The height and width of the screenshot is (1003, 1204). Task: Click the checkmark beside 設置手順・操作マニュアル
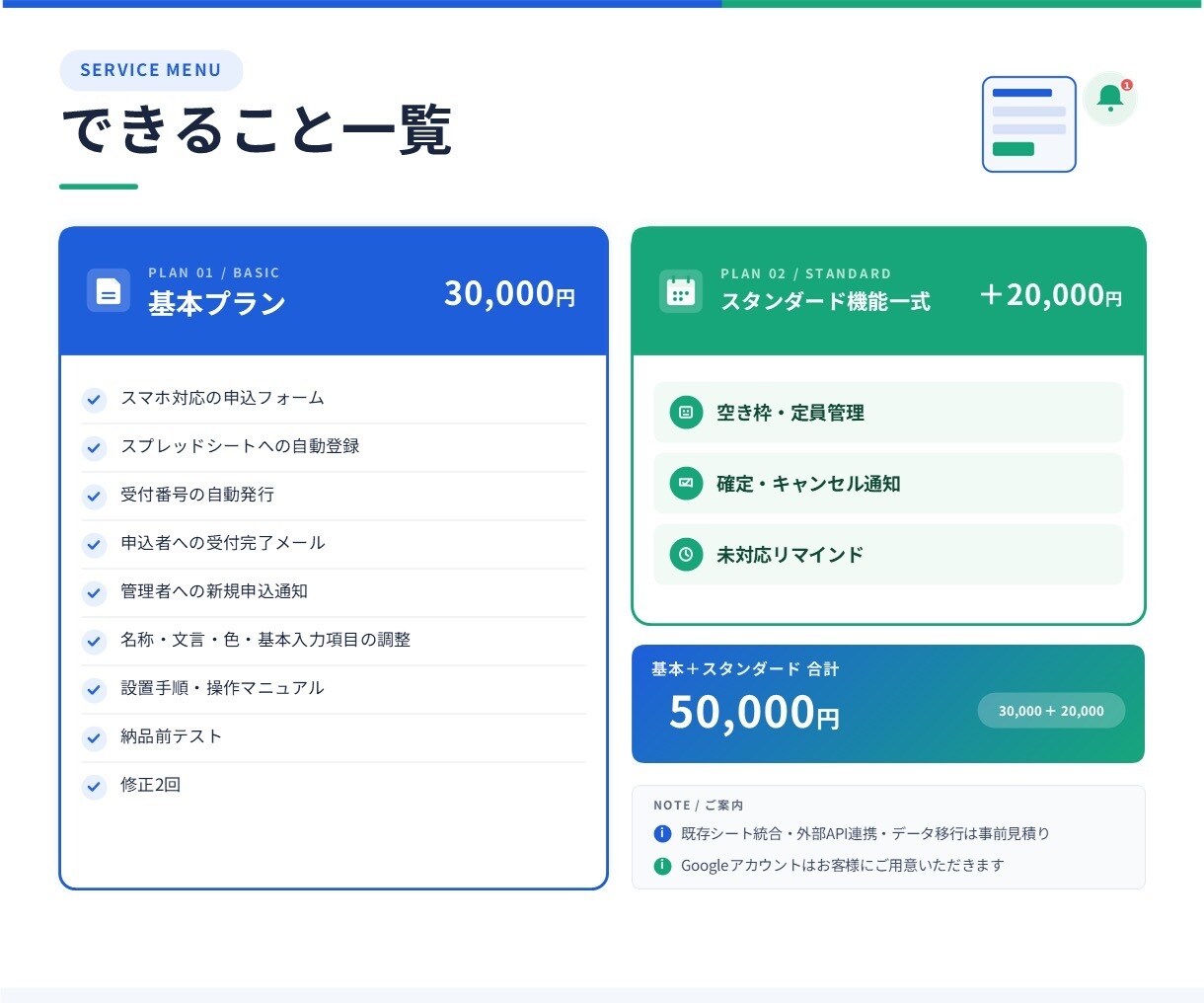94,690
